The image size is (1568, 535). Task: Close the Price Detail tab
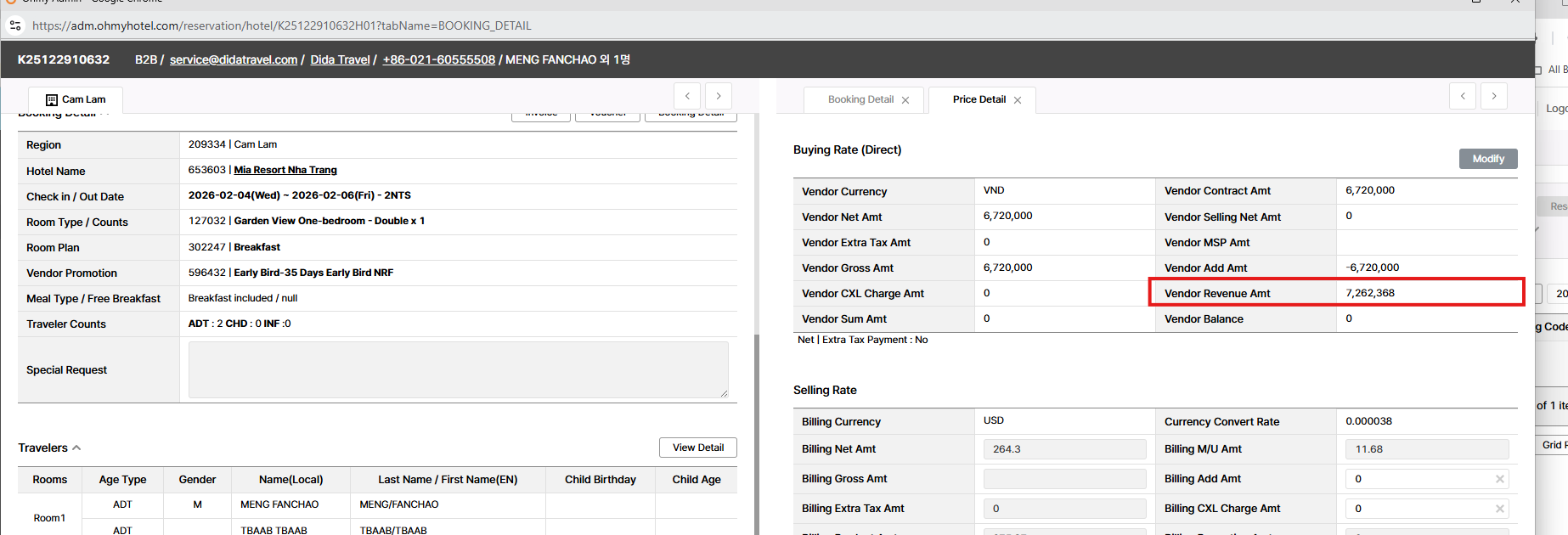1018,100
